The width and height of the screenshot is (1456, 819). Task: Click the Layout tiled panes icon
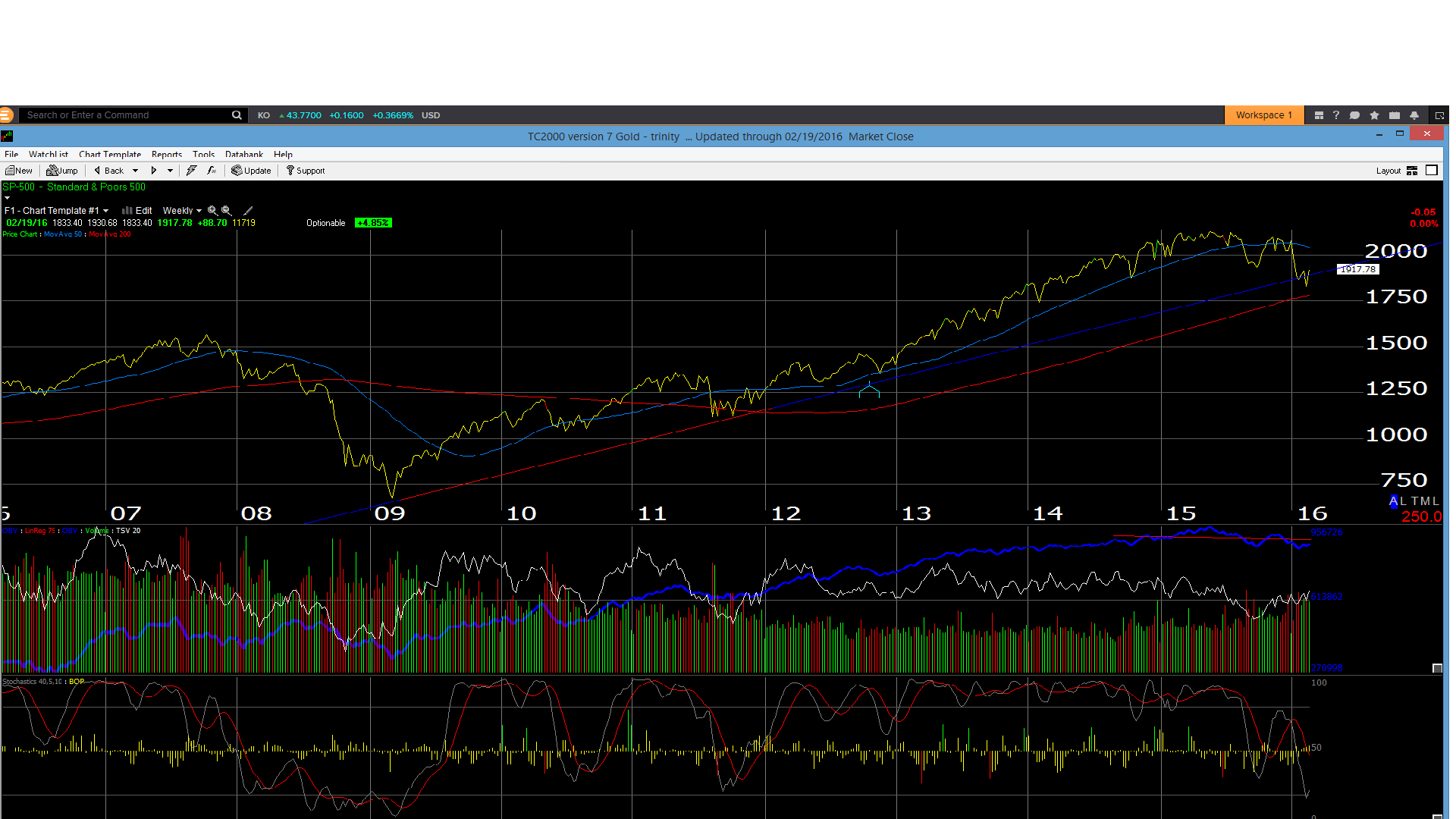click(1412, 171)
